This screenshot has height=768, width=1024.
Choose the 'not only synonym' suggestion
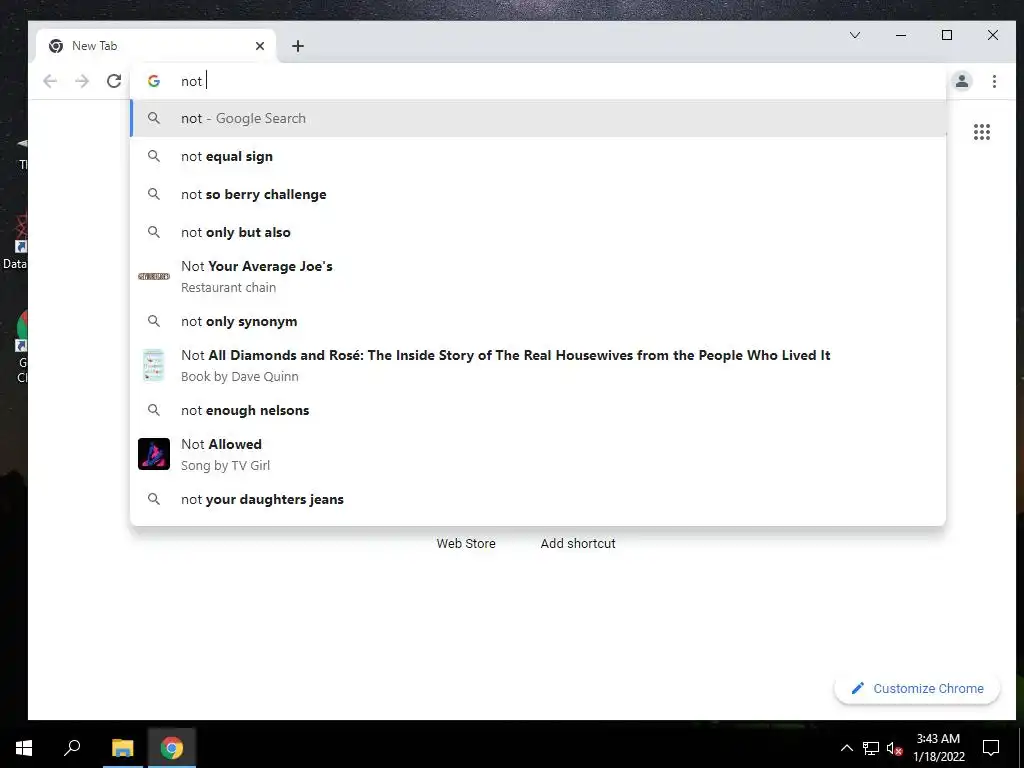click(538, 321)
